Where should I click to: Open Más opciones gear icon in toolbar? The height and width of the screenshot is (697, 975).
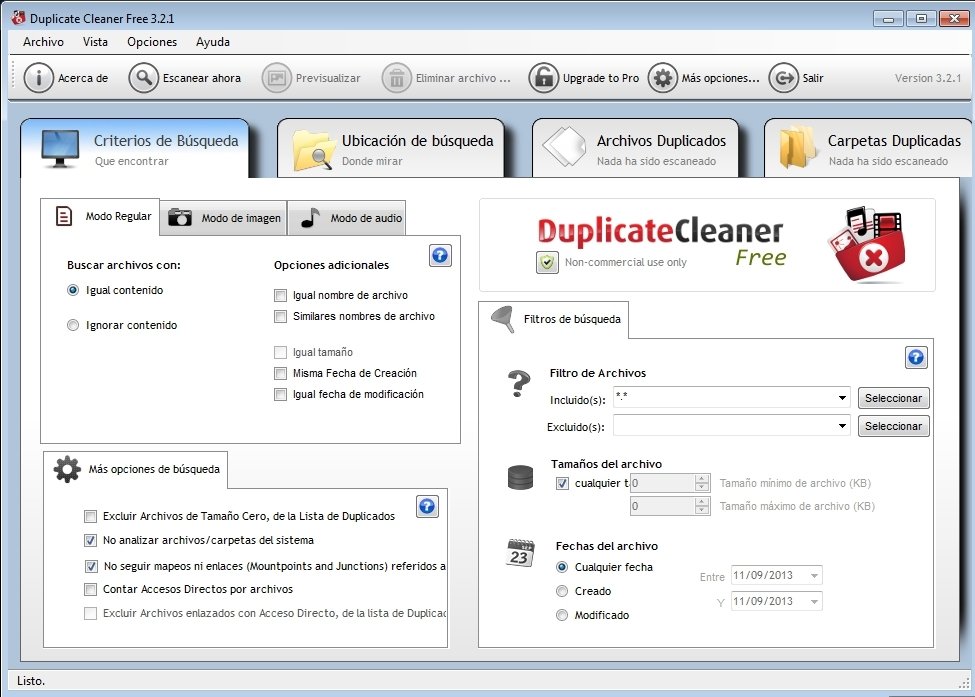[x=663, y=78]
